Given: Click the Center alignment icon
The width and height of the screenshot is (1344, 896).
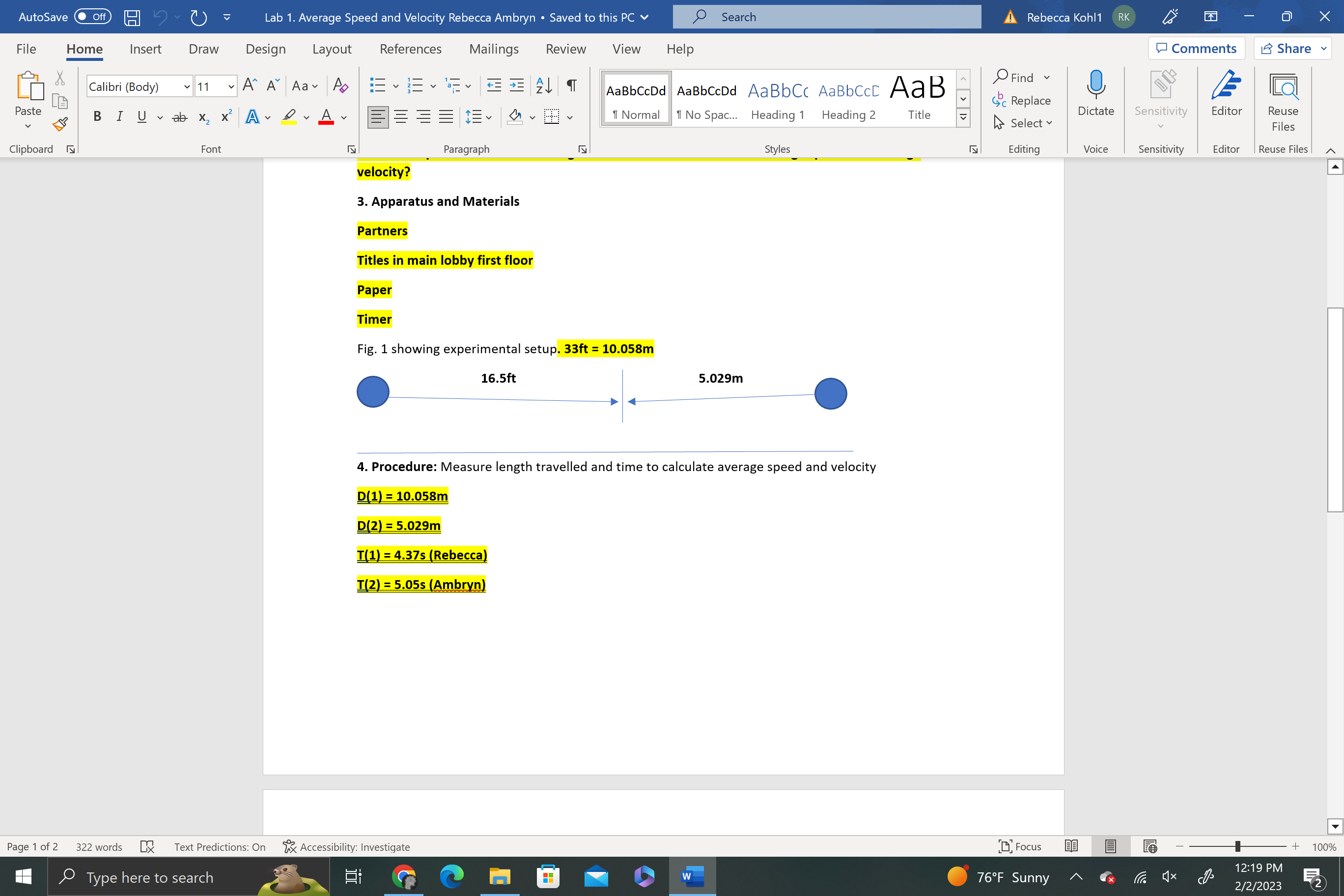Looking at the screenshot, I should (400, 117).
